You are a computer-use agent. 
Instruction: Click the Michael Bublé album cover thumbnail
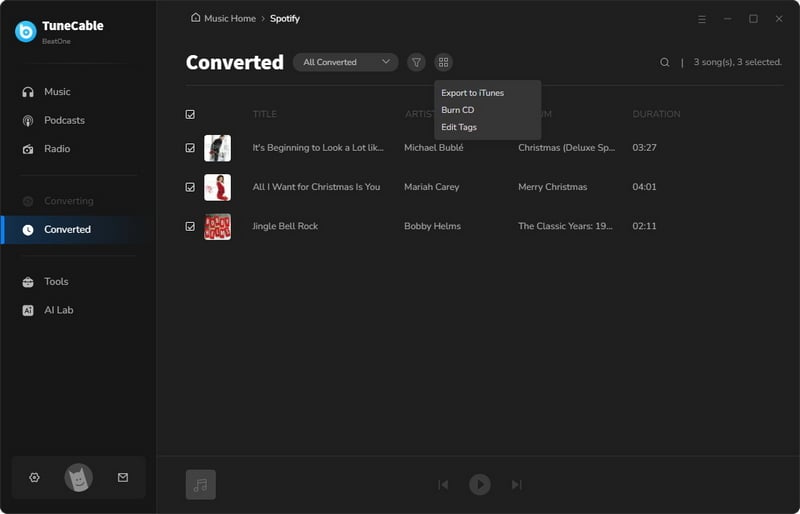[217, 148]
